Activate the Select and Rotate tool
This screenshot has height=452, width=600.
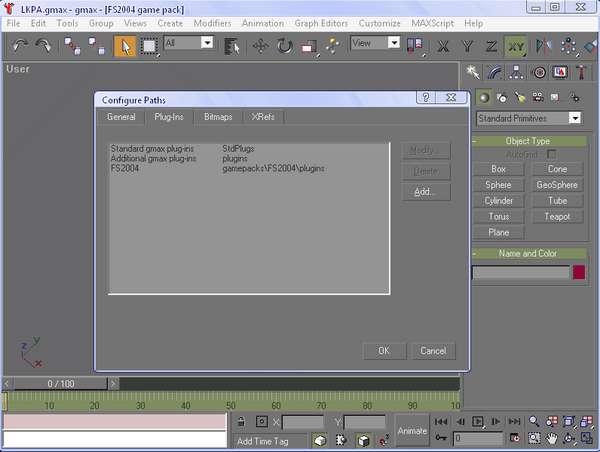tap(284, 45)
